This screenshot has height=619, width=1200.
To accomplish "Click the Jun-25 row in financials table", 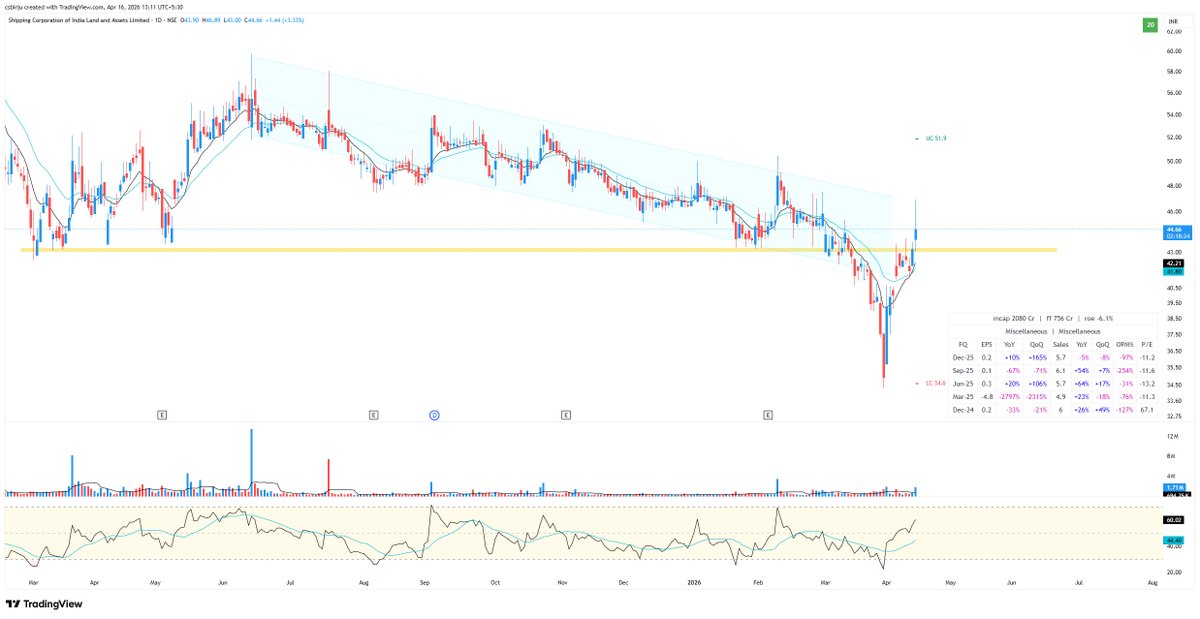I will click(x=1053, y=383).
